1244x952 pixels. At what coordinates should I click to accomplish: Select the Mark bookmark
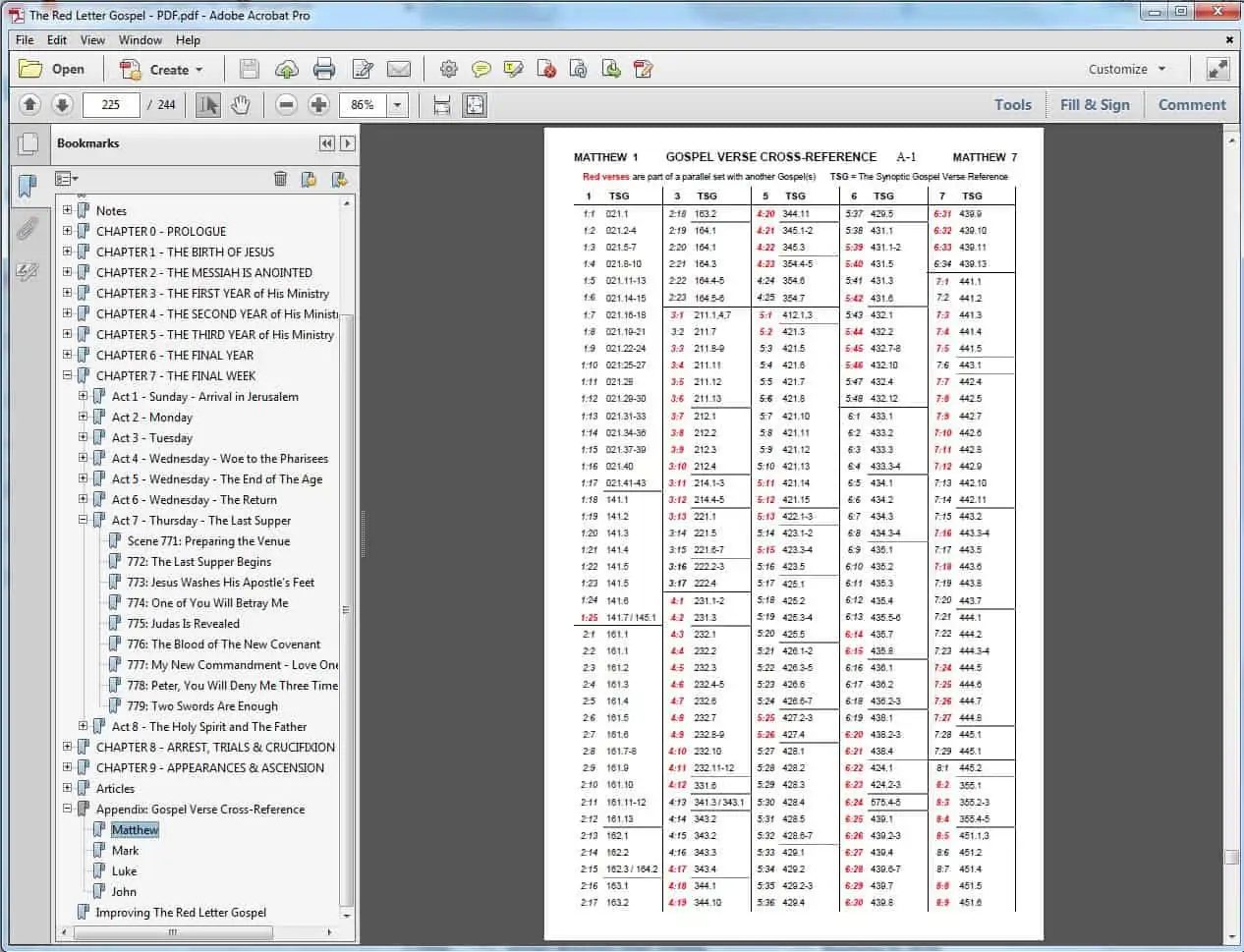125,850
